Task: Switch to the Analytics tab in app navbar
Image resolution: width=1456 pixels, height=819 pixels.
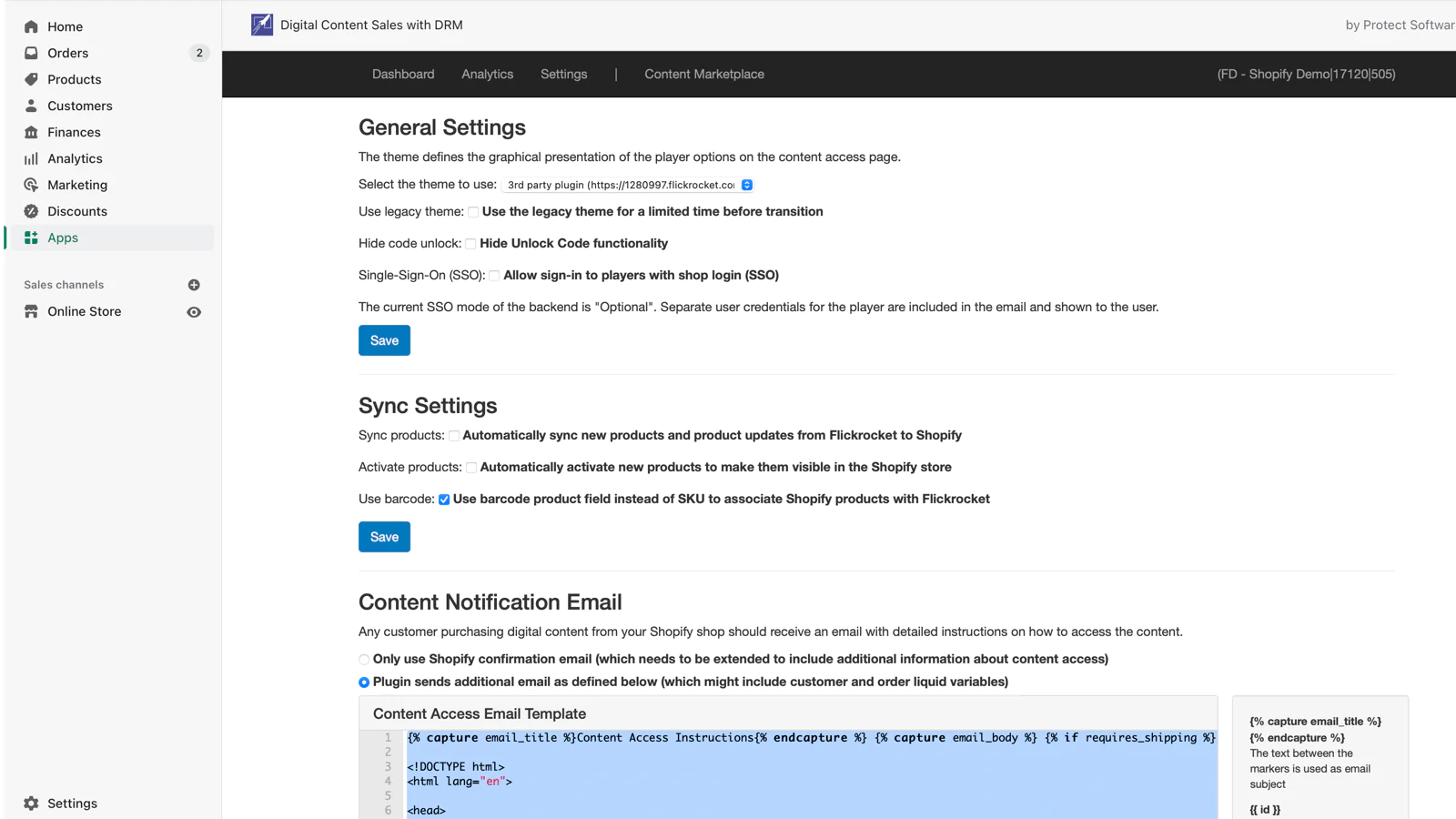Action: point(487,74)
